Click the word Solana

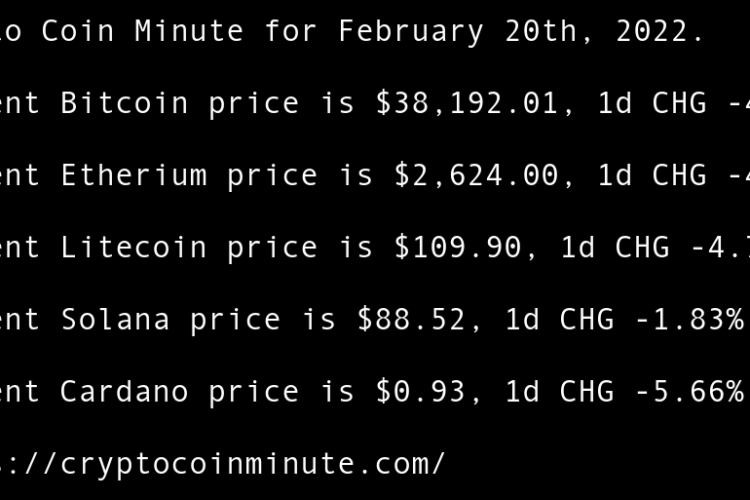115,319
